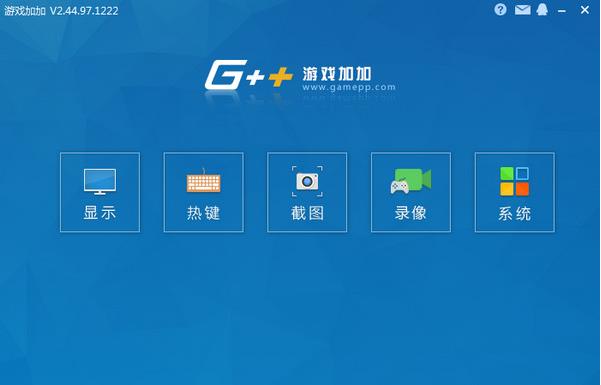This screenshot has width=601, height=385.
Task: Open the 显示 display settings tile
Action: [100, 192]
